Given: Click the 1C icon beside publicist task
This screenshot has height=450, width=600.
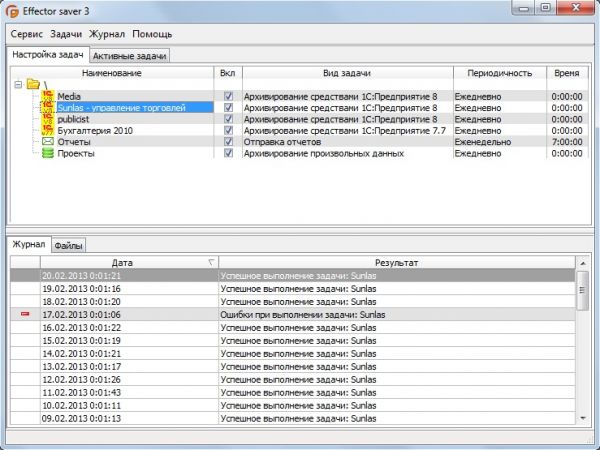Looking at the screenshot, I should pyautogui.click(x=48, y=119).
